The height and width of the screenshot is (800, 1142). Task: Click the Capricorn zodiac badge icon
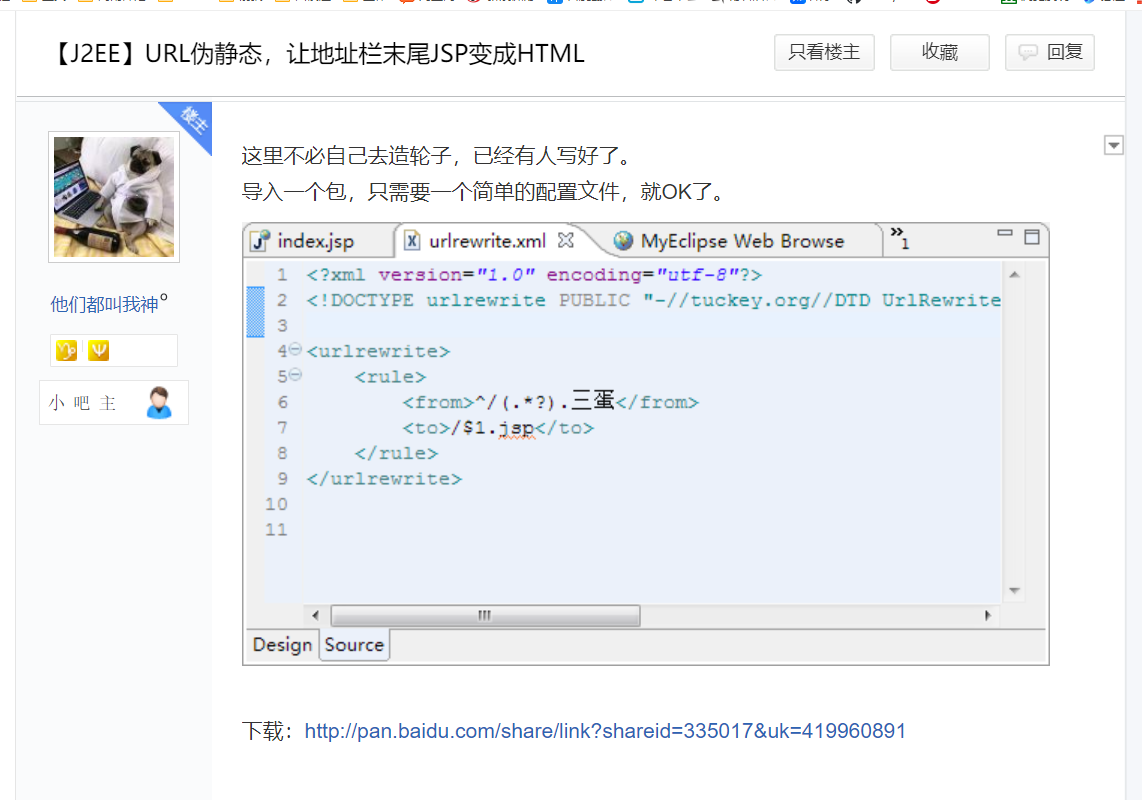click(x=66, y=350)
